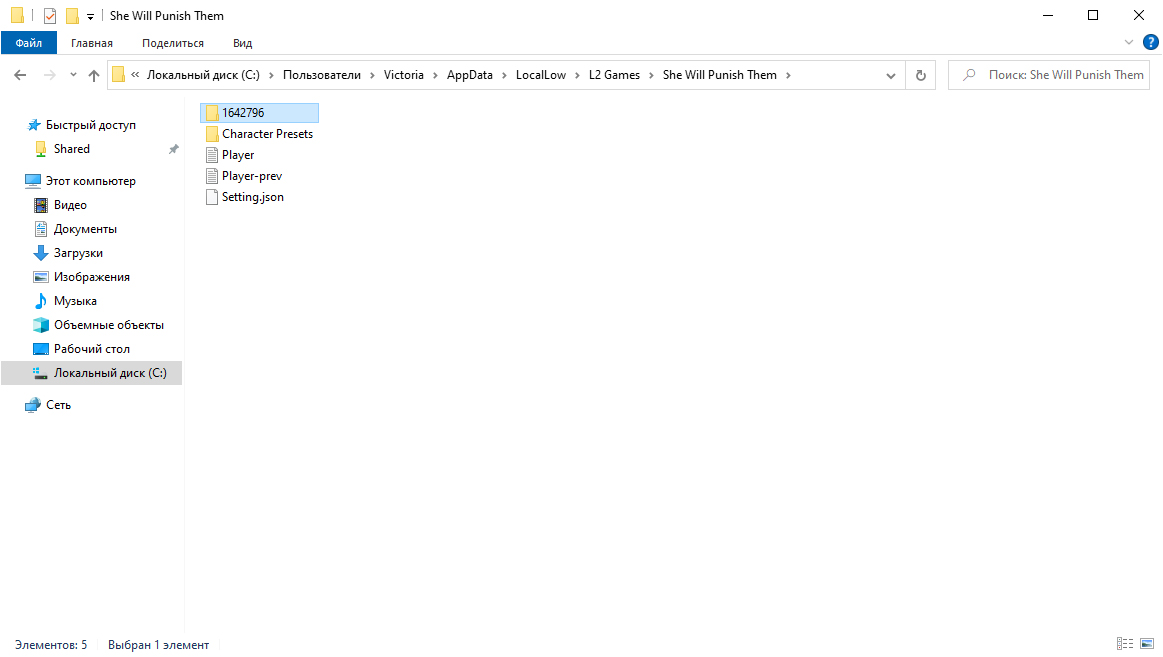The image size is (1163, 657).
Task: Select Загрузки in the navigation pane
Action: (78, 253)
